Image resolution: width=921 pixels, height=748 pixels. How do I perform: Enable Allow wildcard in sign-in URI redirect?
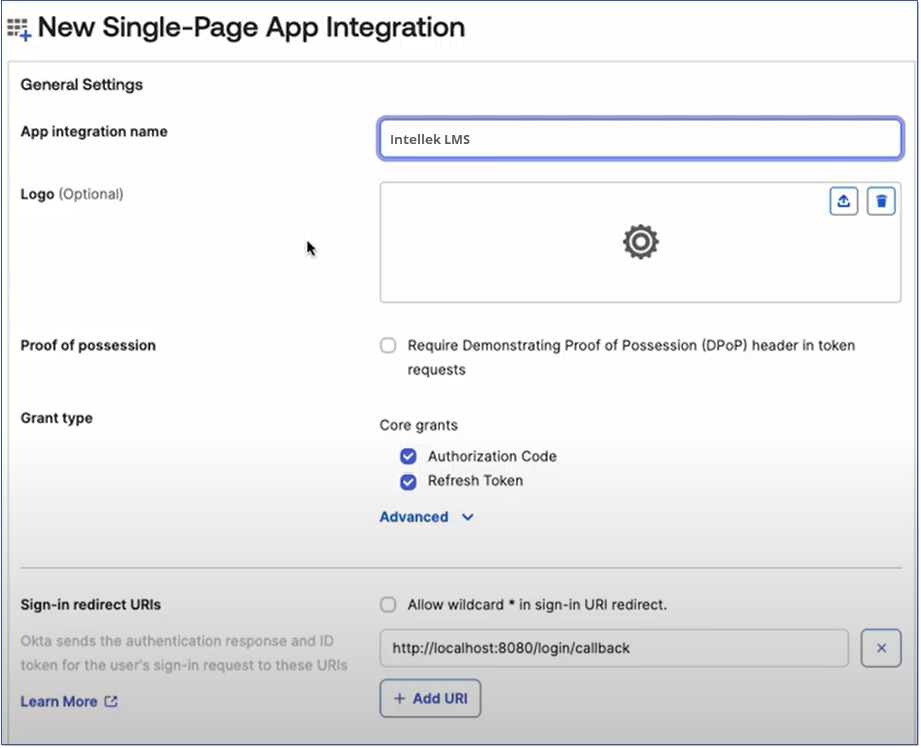(x=388, y=605)
